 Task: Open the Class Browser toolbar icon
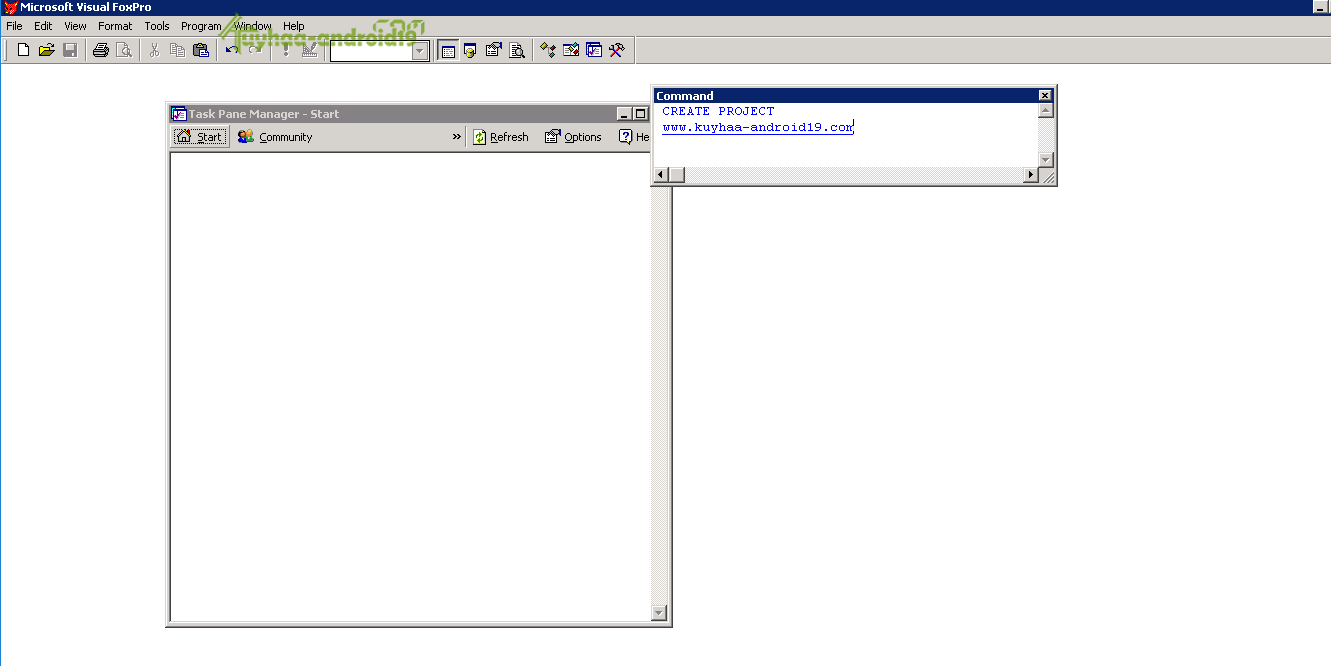click(x=548, y=50)
